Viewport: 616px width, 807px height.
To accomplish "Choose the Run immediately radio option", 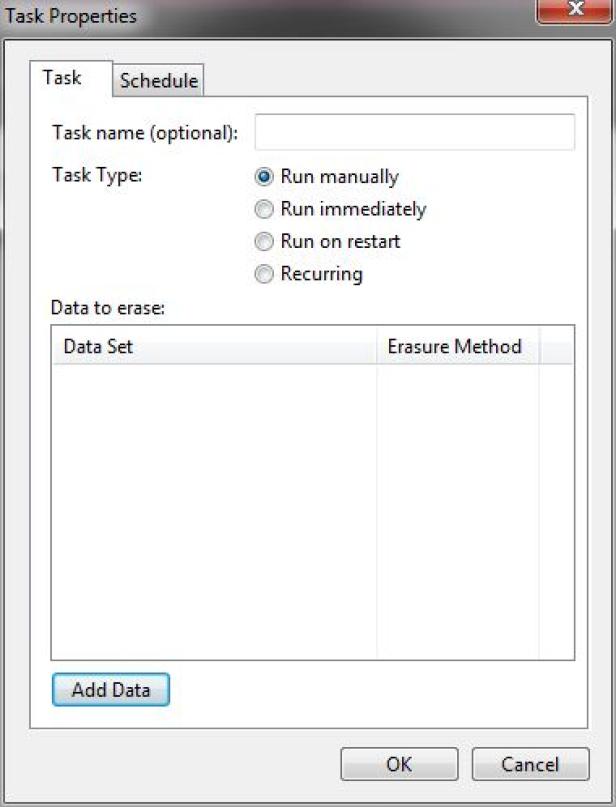I will pyautogui.click(x=341, y=209).
